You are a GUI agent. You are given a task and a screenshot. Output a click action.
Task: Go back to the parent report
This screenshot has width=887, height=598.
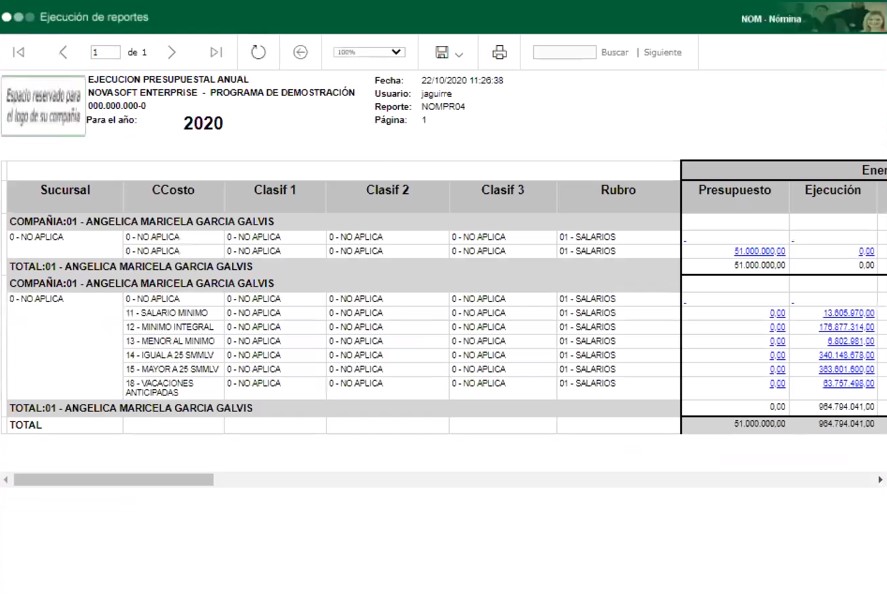click(300, 52)
